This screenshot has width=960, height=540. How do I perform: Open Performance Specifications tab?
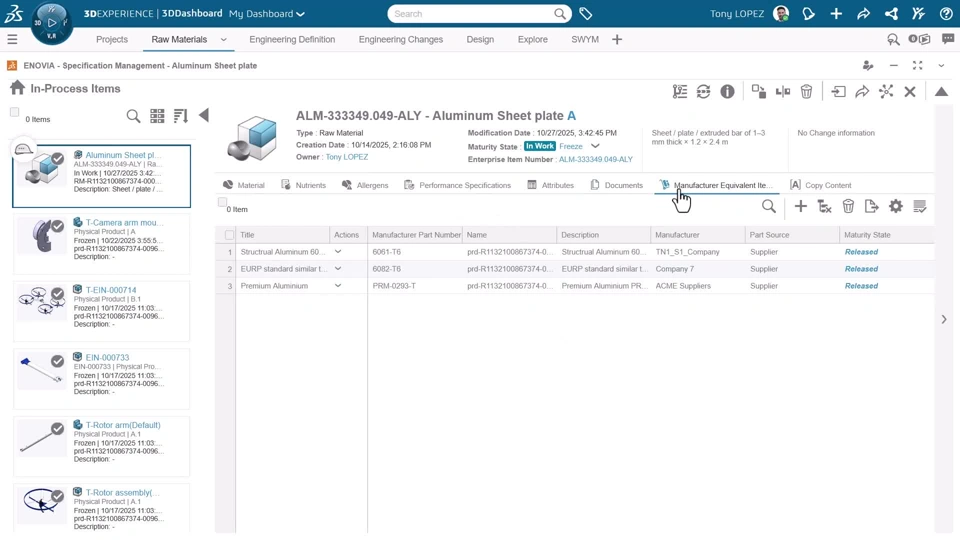click(x=457, y=185)
